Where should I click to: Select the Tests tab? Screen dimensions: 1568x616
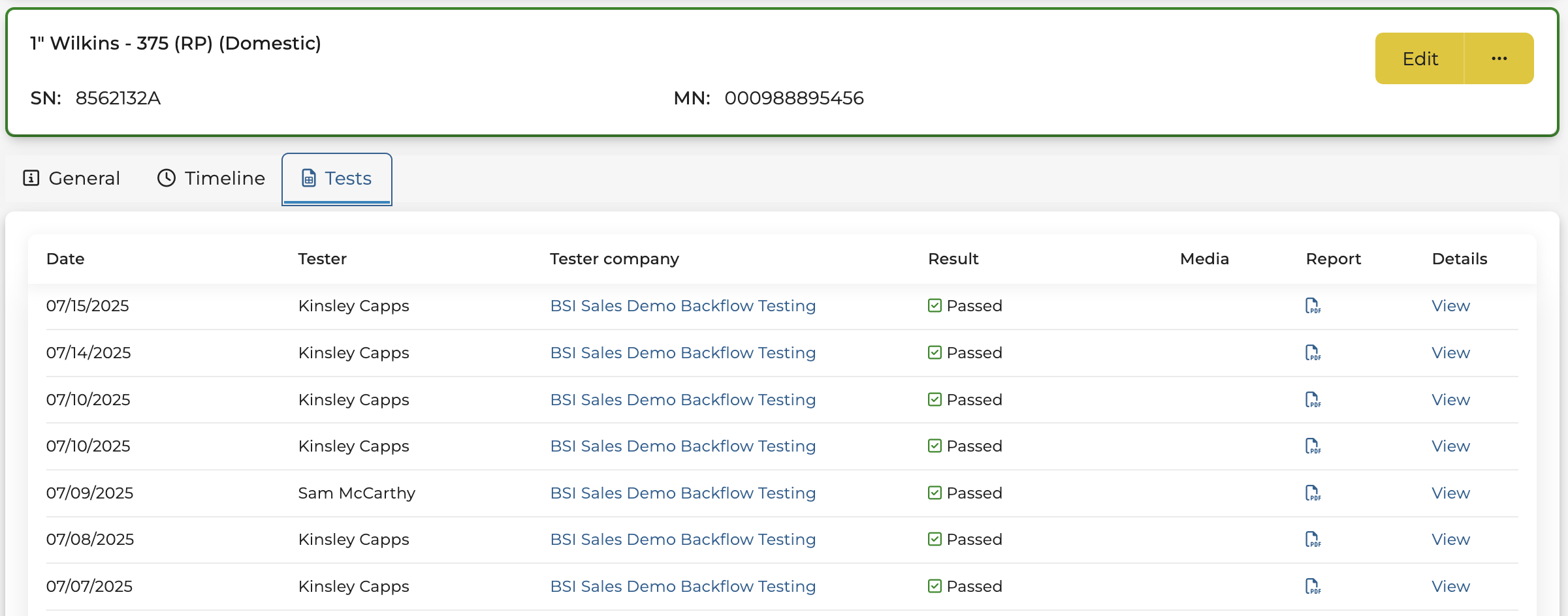pyautogui.click(x=336, y=178)
